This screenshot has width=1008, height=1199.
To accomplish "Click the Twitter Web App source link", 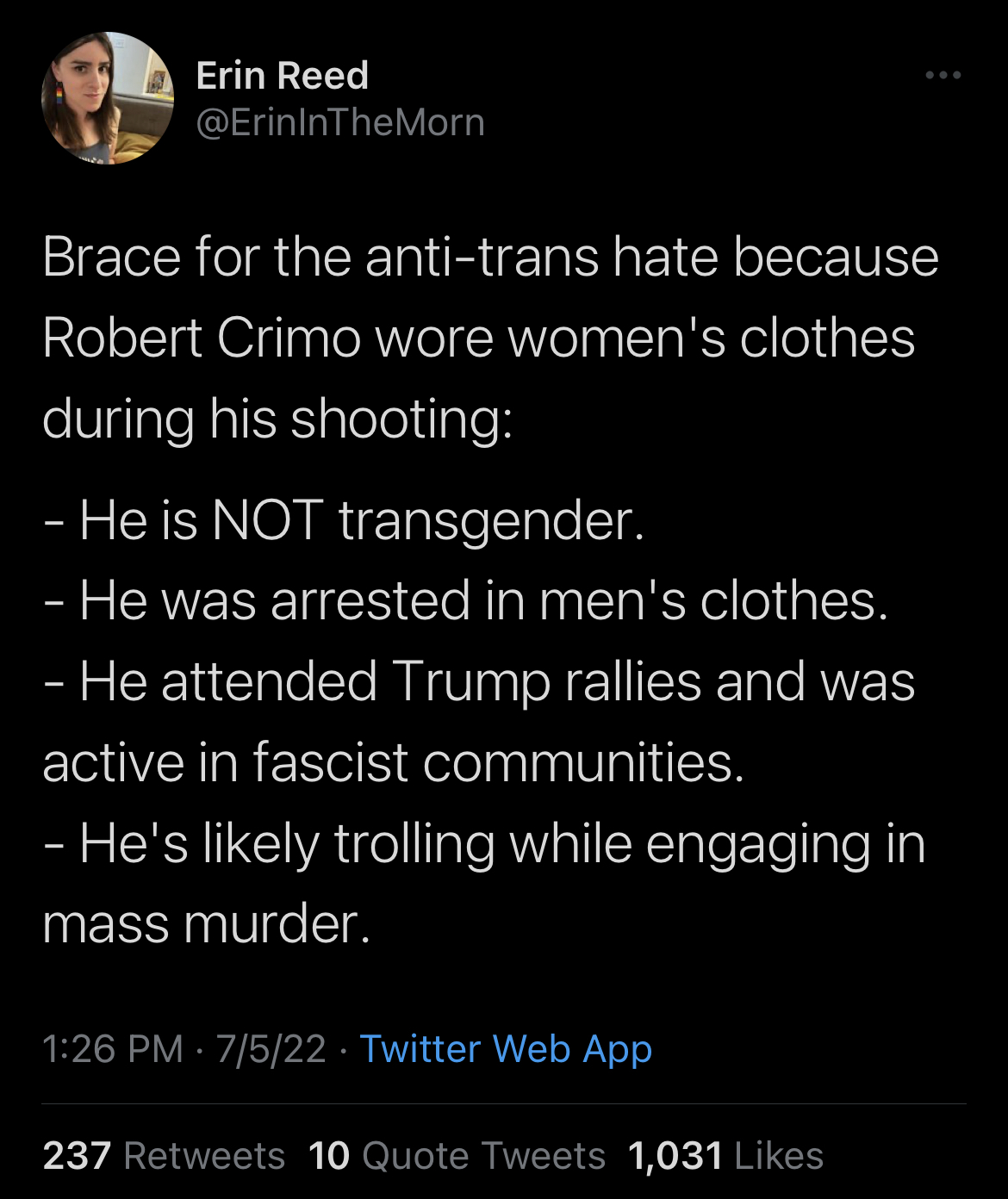I will 506,1049.
